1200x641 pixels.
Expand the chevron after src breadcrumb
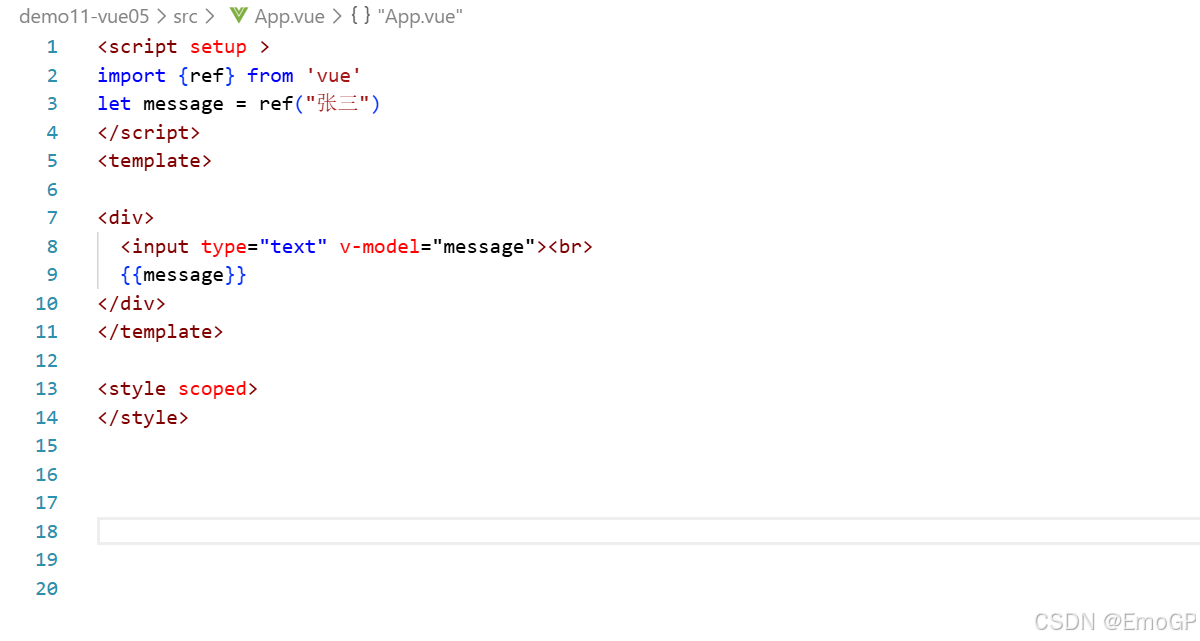210,16
